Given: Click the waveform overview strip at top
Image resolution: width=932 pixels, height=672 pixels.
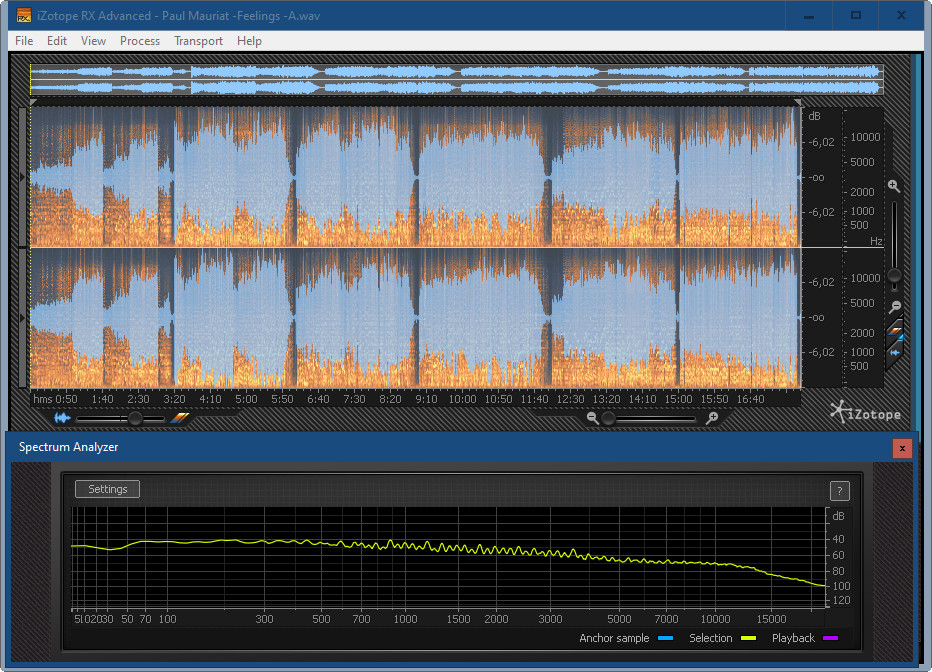Looking at the screenshot, I should coord(456,80).
